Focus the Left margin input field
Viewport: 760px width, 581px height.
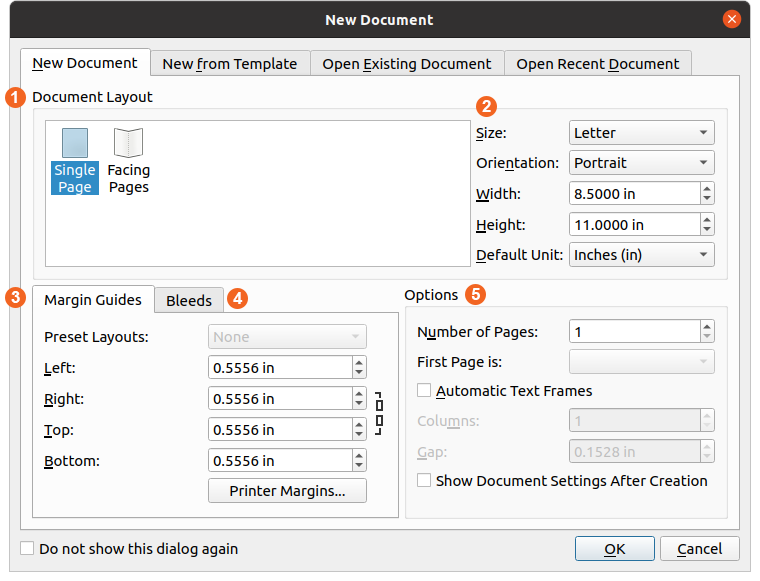[x=281, y=368]
